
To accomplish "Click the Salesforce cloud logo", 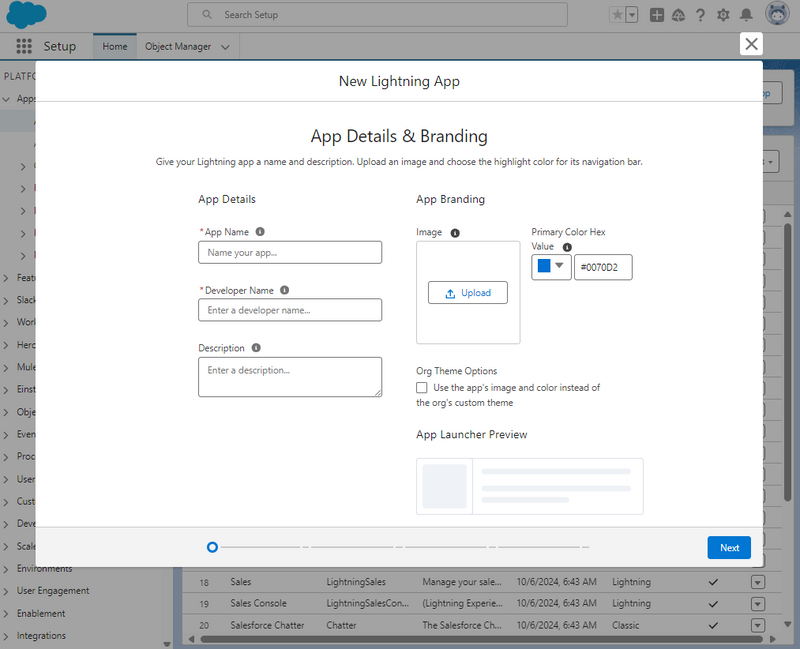I will (26, 14).
